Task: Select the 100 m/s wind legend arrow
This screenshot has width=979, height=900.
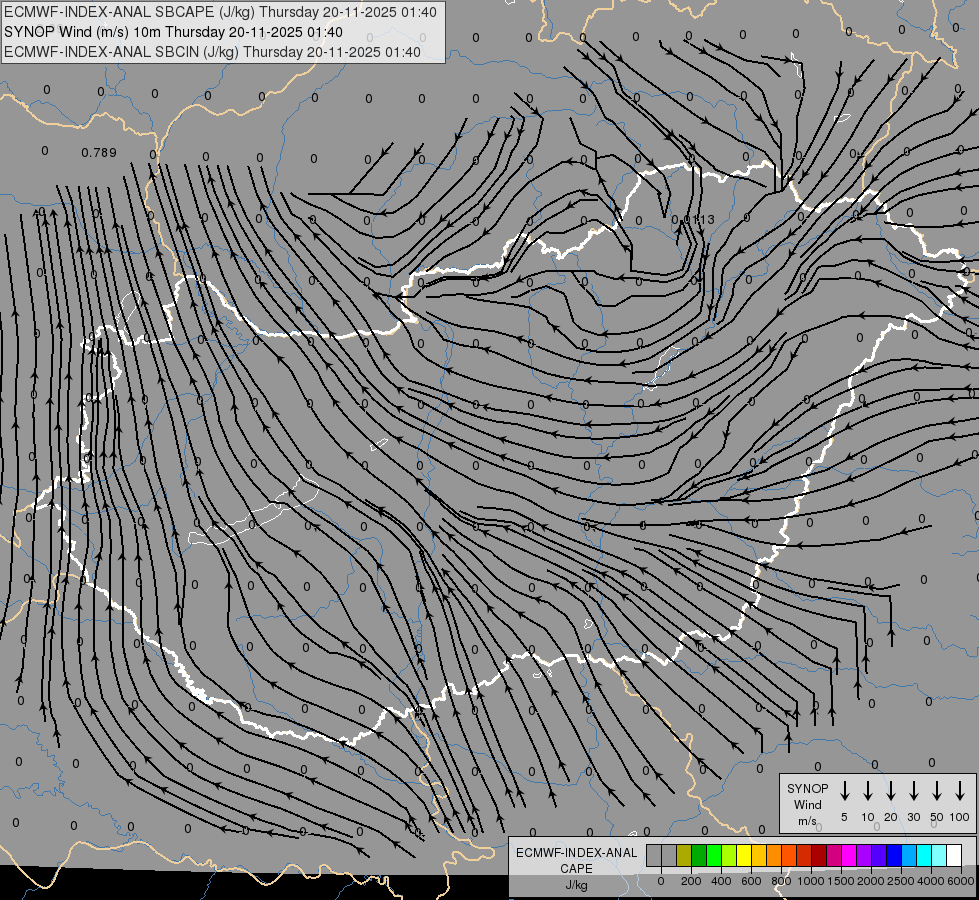Action: coord(960,790)
